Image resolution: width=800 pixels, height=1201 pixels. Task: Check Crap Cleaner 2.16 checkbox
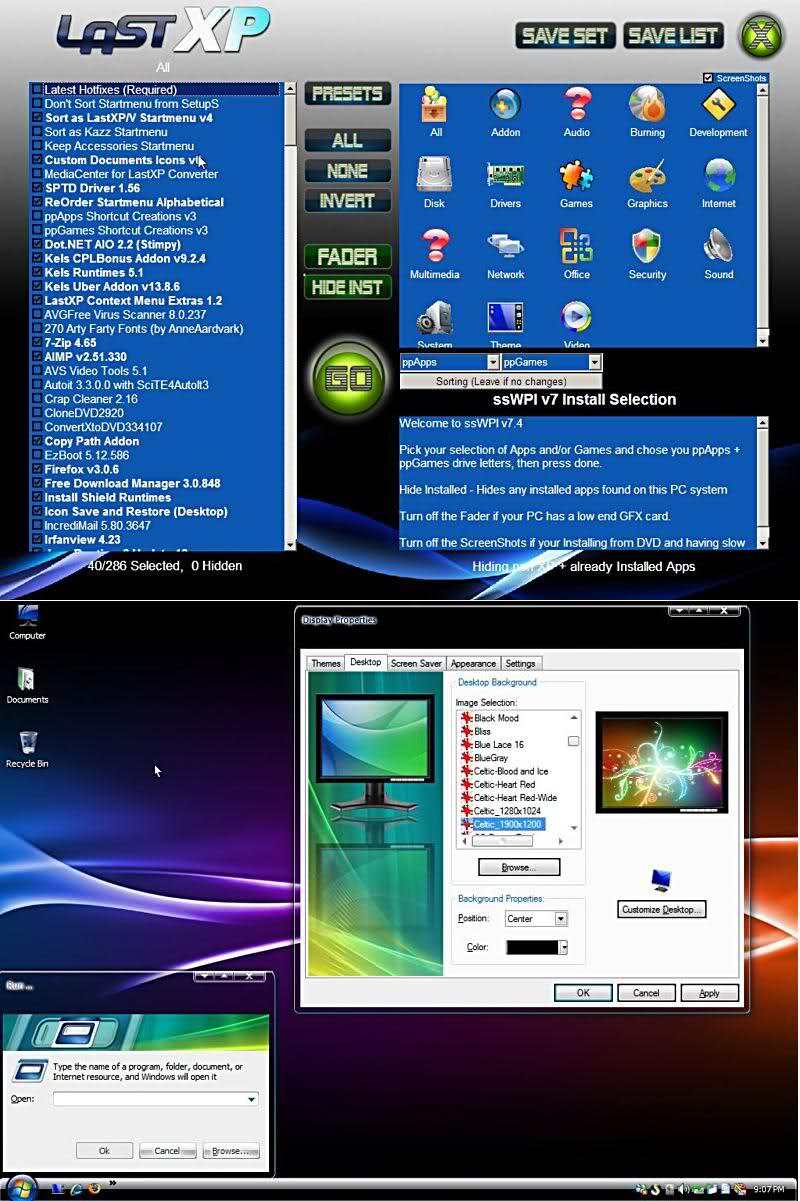coord(38,398)
